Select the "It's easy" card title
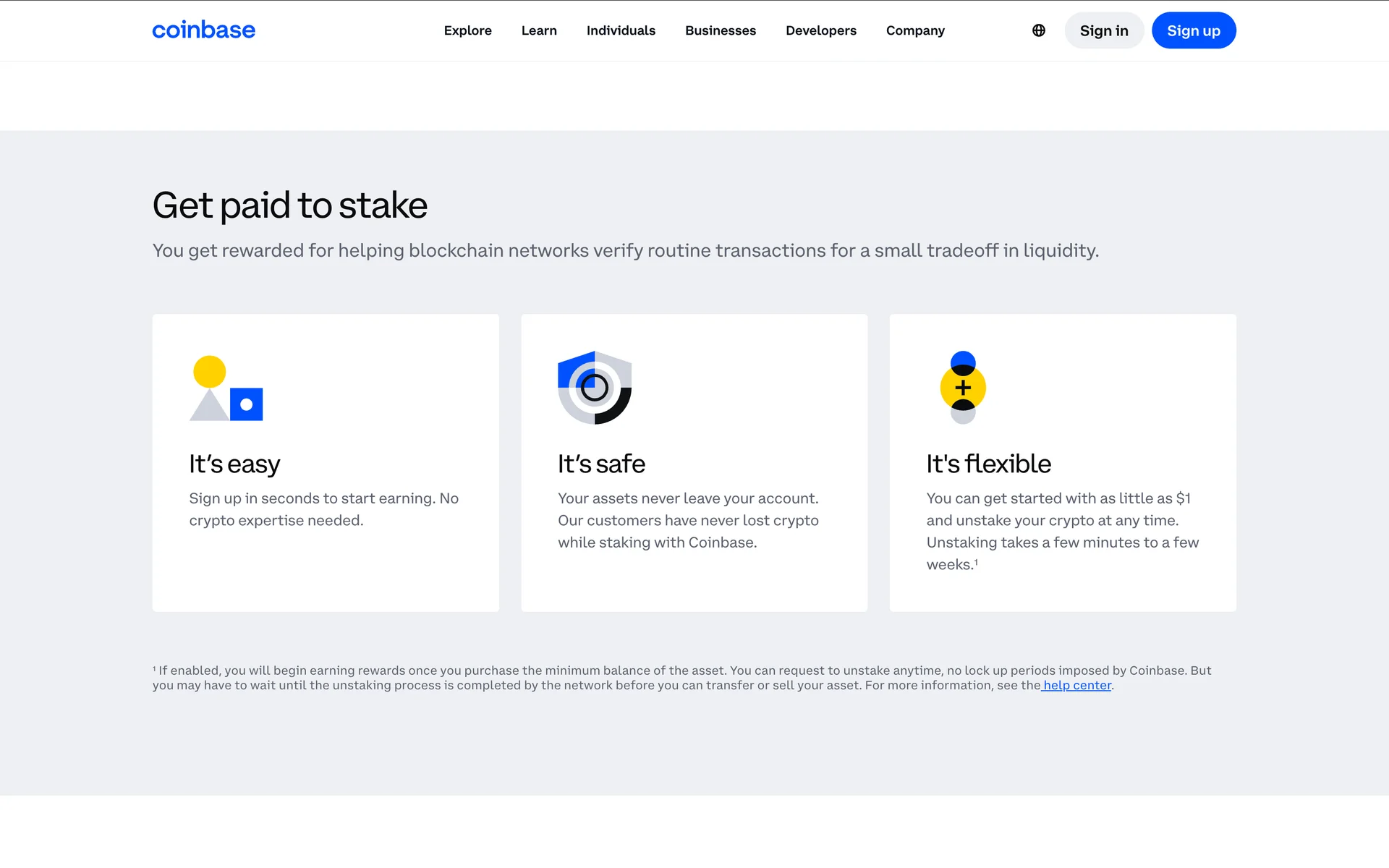Viewport: 1389px width, 868px height. click(234, 464)
